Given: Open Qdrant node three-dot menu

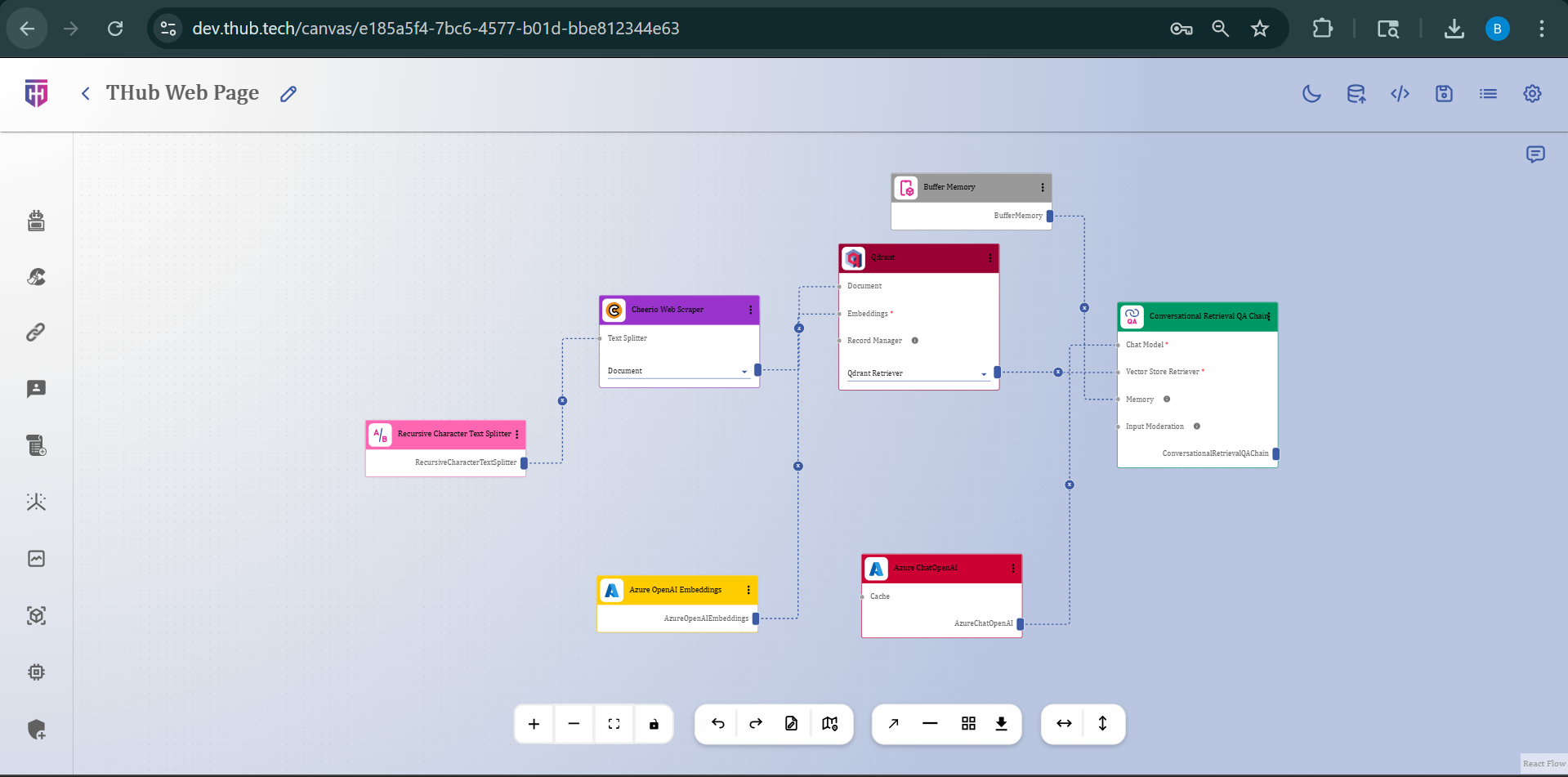Looking at the screenshot, I should (x=990, y=258).
